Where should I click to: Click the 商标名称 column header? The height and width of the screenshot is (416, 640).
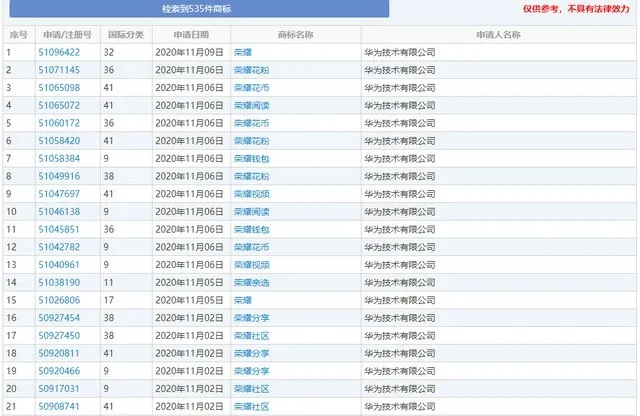coord(294,35)
